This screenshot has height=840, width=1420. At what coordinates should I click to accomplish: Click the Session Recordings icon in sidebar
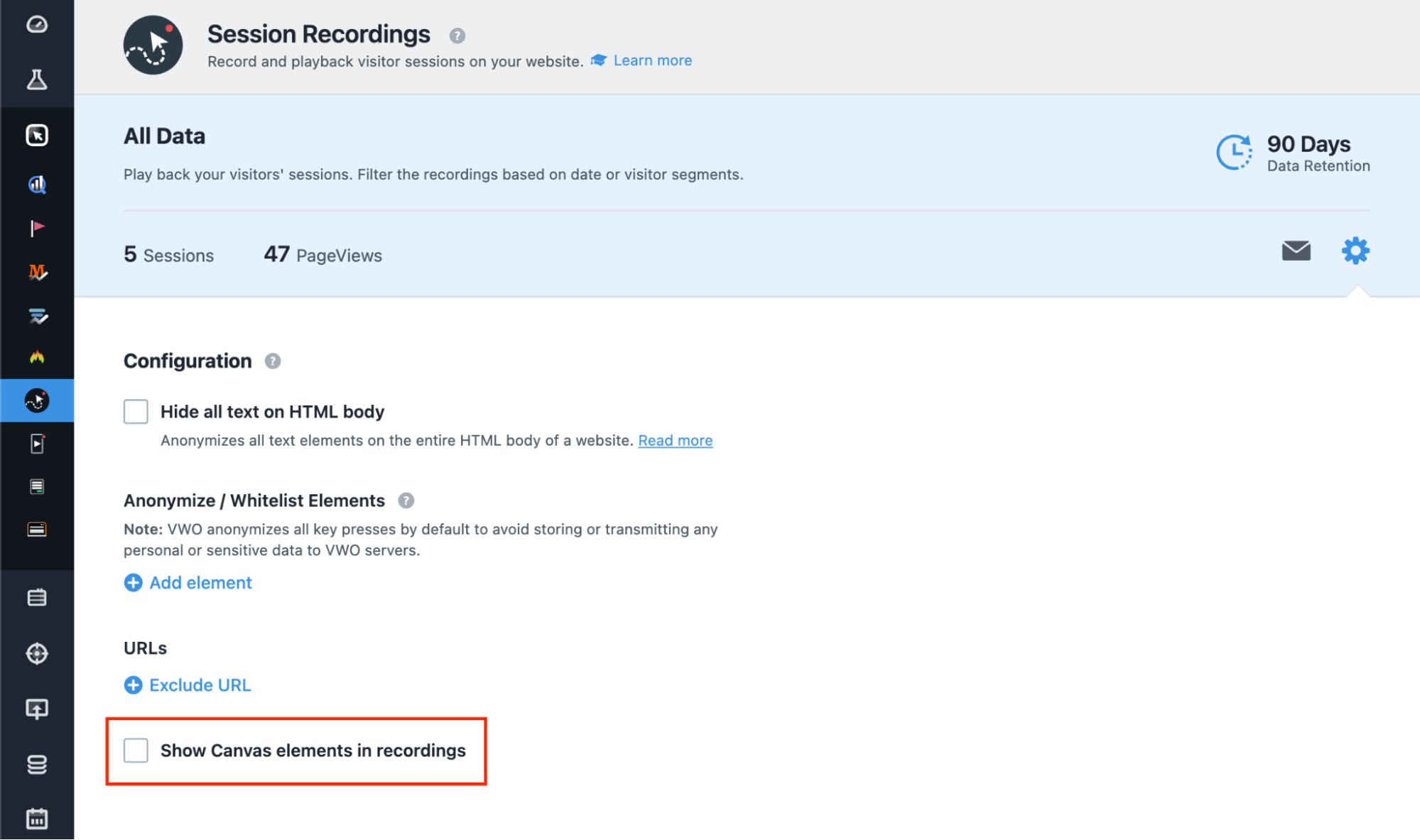click(x=37, y=400)
